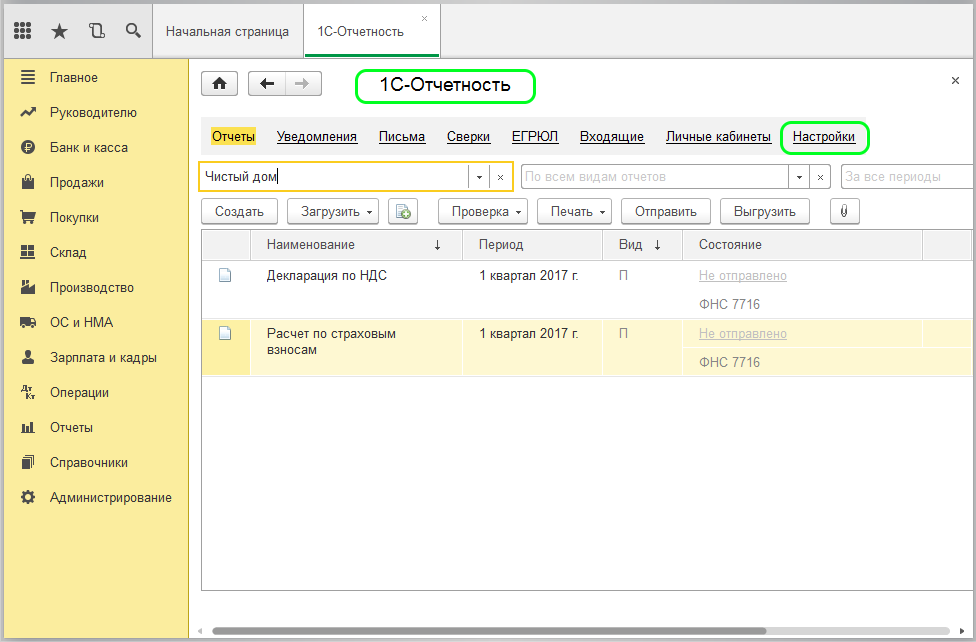Image resolution: width=976 pixels, height=642 pixels.
Task: Sort by the Наименование column header
Action: [357, 245]
